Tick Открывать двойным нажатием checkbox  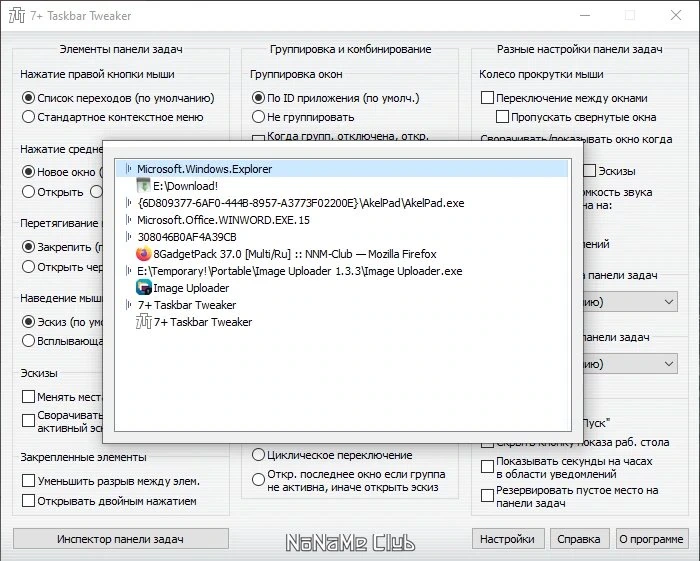[28, 501]
